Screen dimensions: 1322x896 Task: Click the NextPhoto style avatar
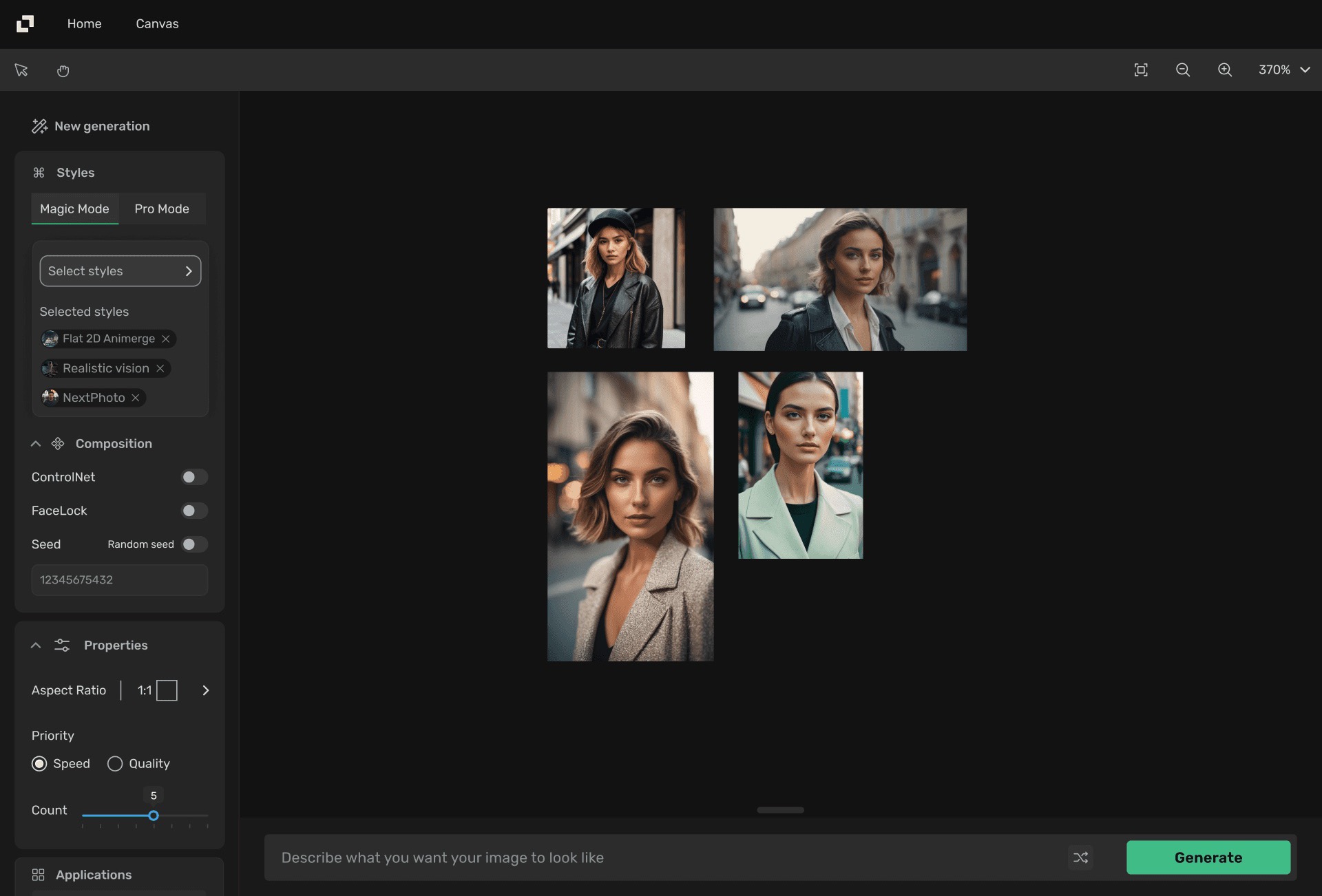50,398
